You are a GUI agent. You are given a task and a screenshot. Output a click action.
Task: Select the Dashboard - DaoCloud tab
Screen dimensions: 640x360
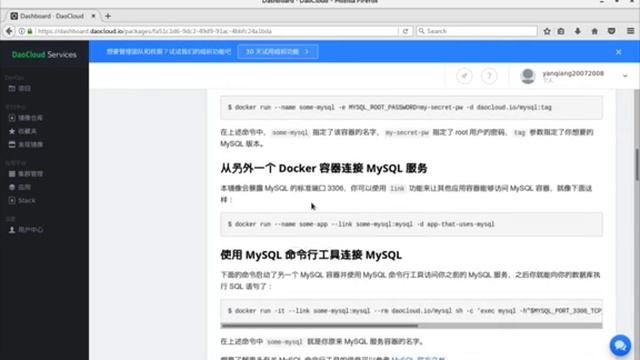point(53,16)
